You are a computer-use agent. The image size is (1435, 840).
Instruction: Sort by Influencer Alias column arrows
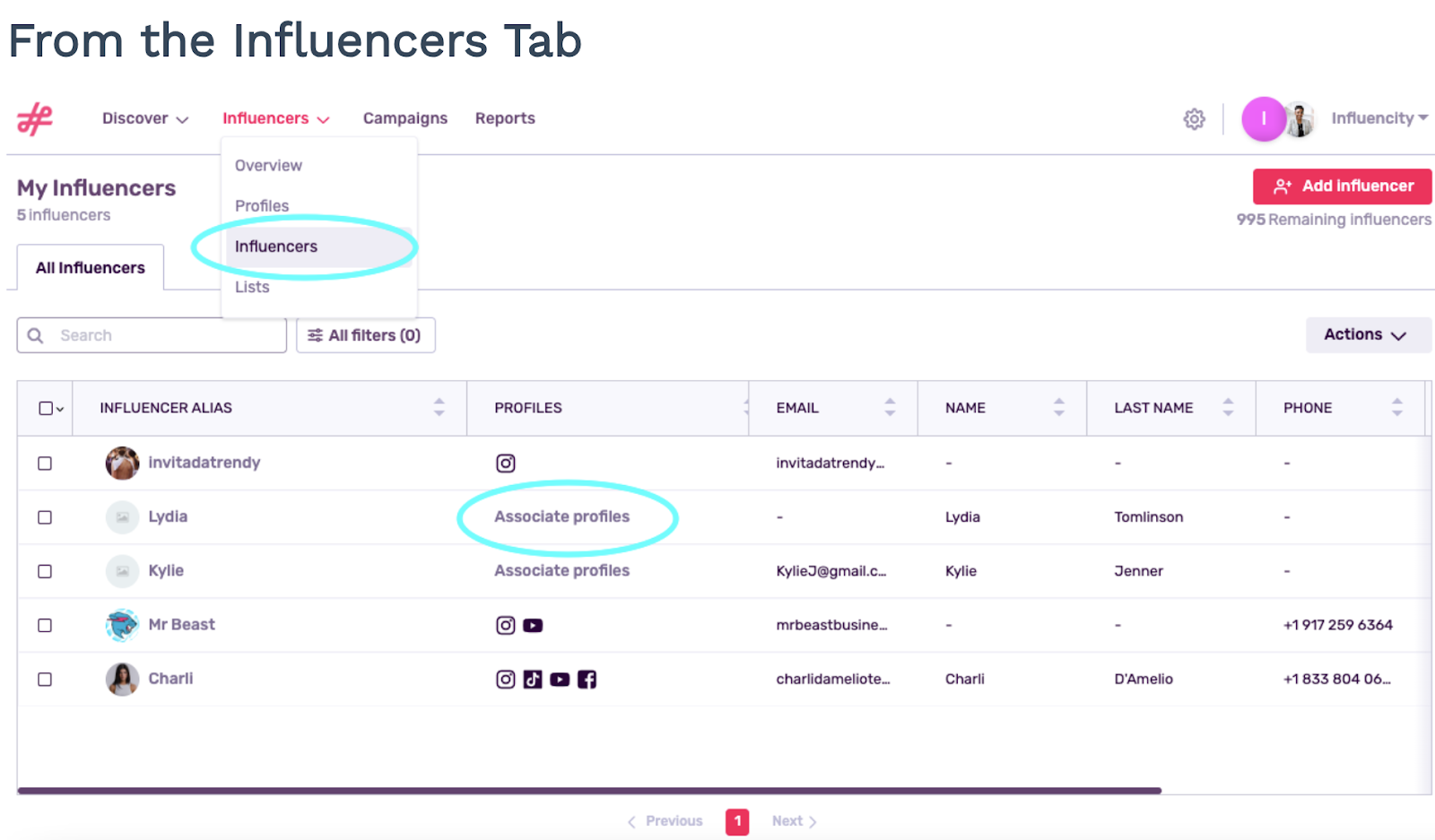pos(439,408)
